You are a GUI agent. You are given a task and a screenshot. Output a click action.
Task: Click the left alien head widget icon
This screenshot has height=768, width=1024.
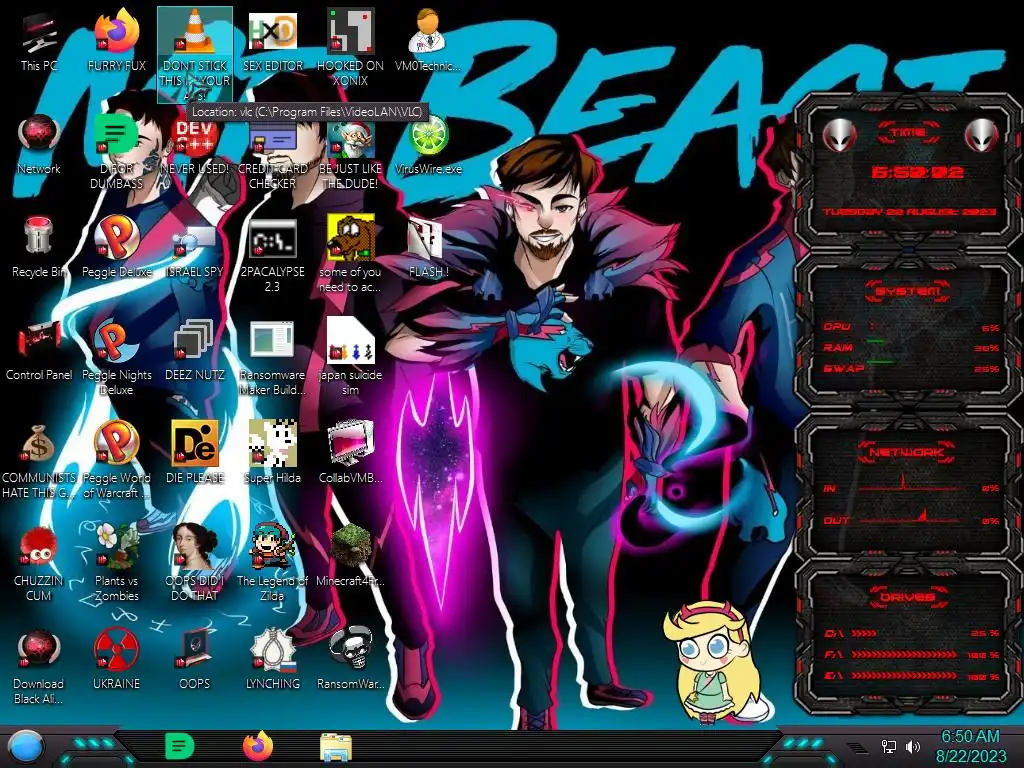(839, 136)
